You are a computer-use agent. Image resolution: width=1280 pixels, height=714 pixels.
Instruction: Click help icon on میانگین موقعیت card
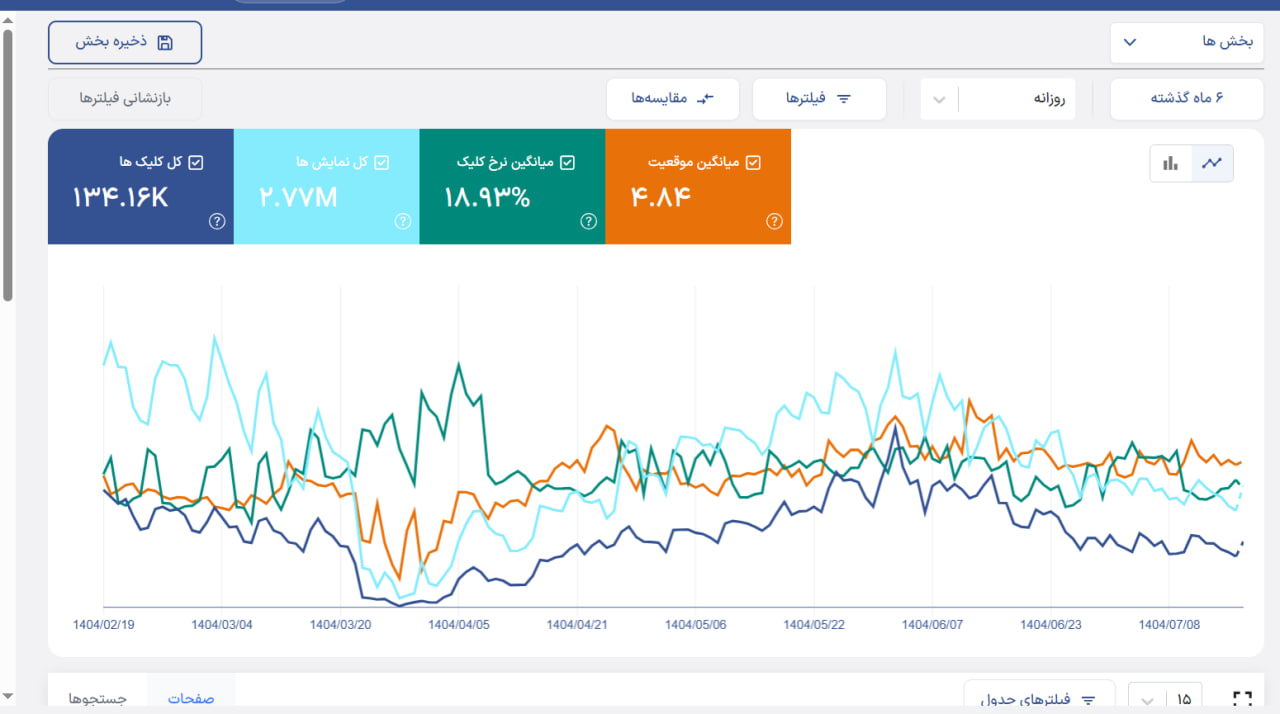(774, 222)
